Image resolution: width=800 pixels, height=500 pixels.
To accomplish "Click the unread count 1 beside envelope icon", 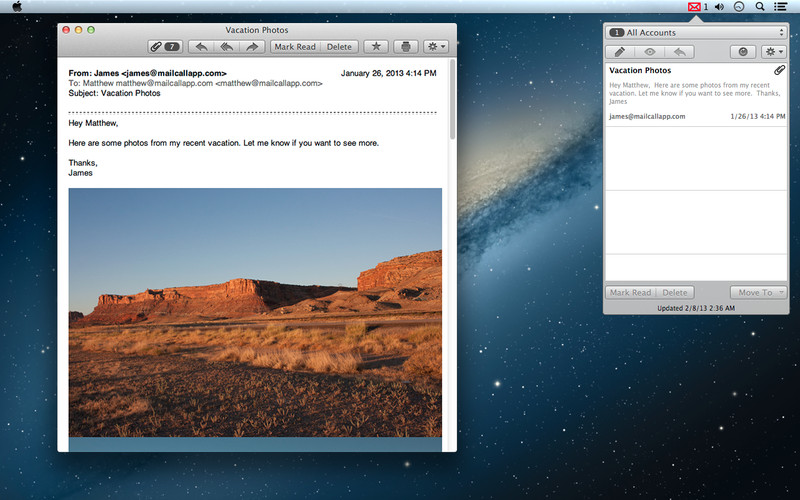I will click(706, 7).
